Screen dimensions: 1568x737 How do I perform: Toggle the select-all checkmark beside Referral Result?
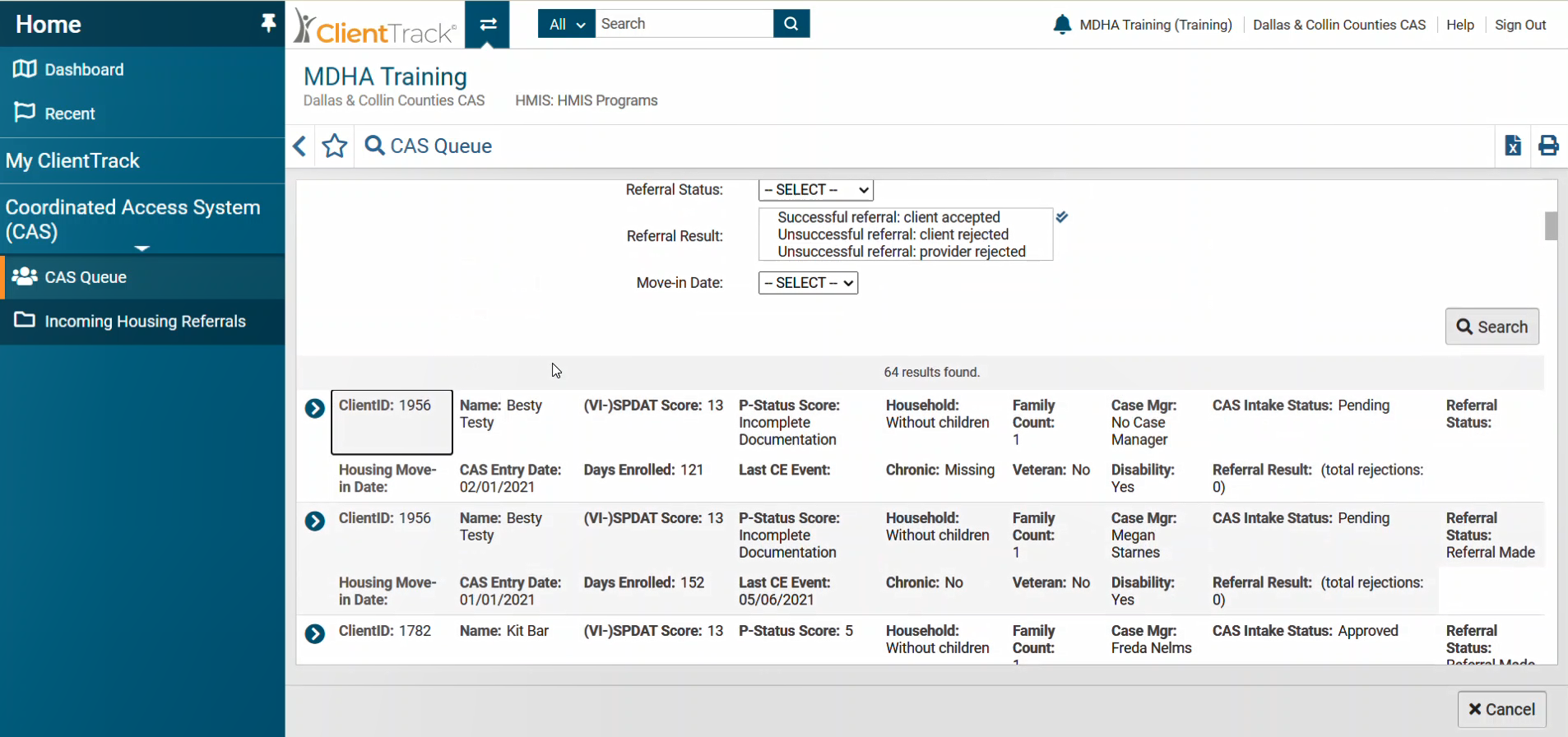[1062, 217]
